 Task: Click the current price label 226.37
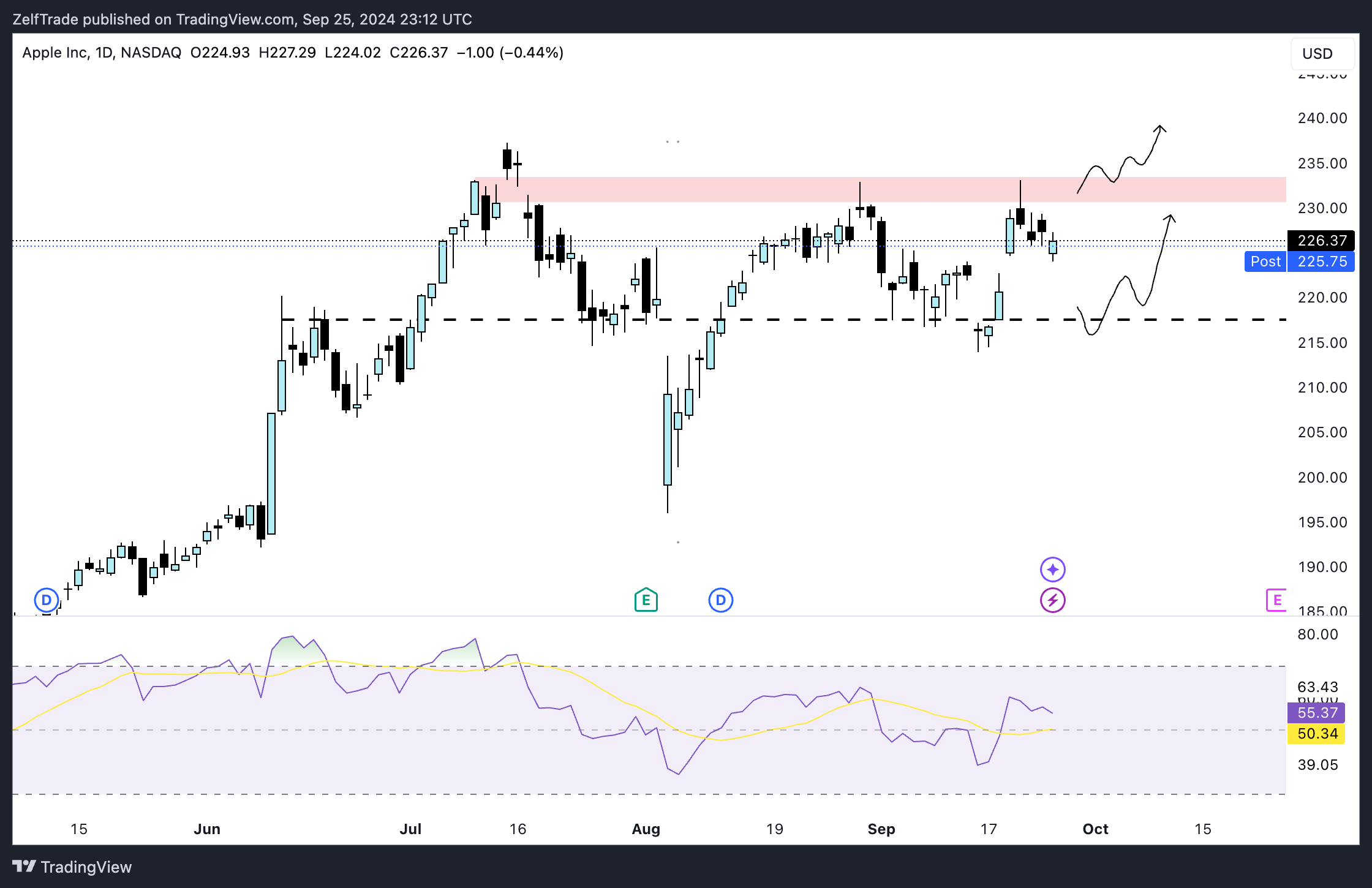pos(1321,241)
